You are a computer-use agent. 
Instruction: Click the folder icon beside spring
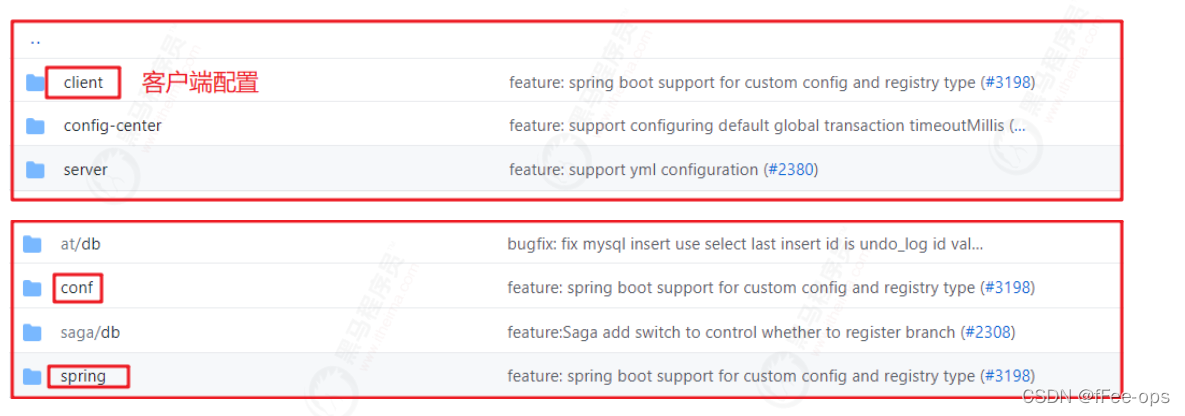(33, 377)
